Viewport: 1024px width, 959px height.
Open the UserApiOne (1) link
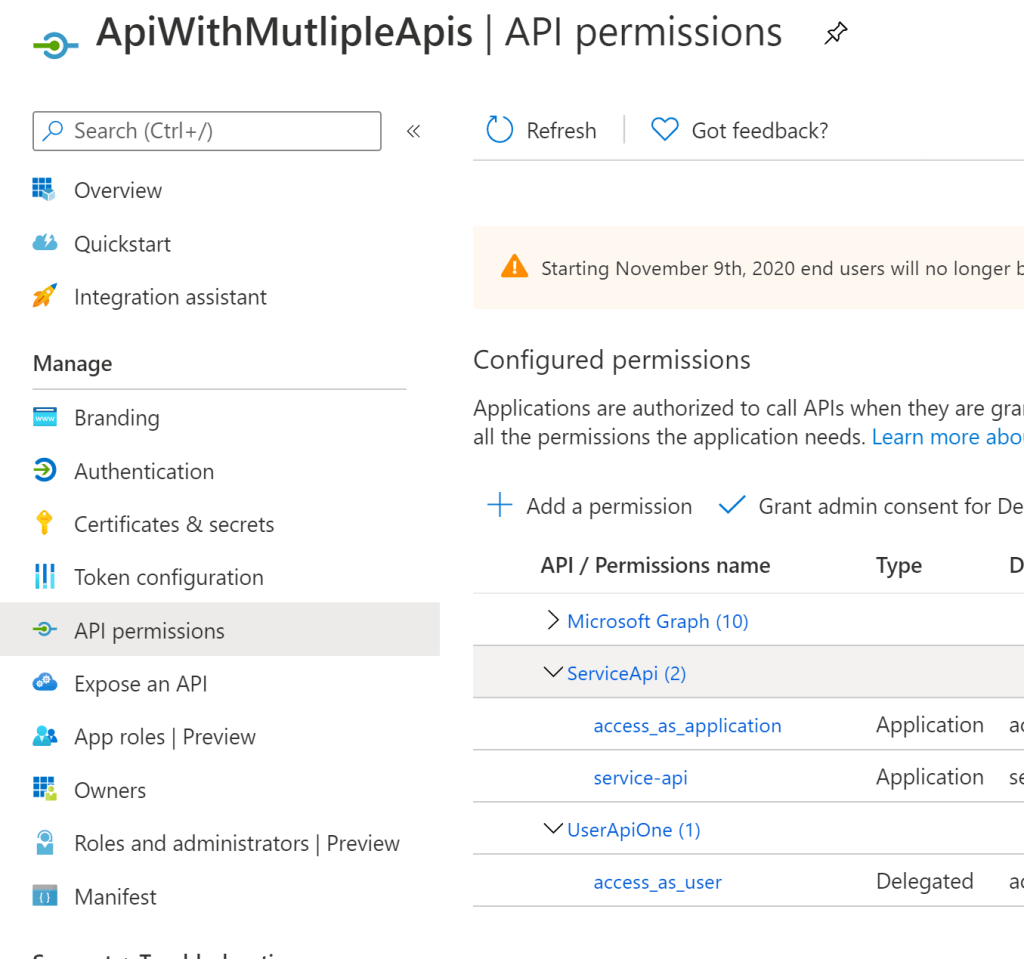[x=633, y=830]
